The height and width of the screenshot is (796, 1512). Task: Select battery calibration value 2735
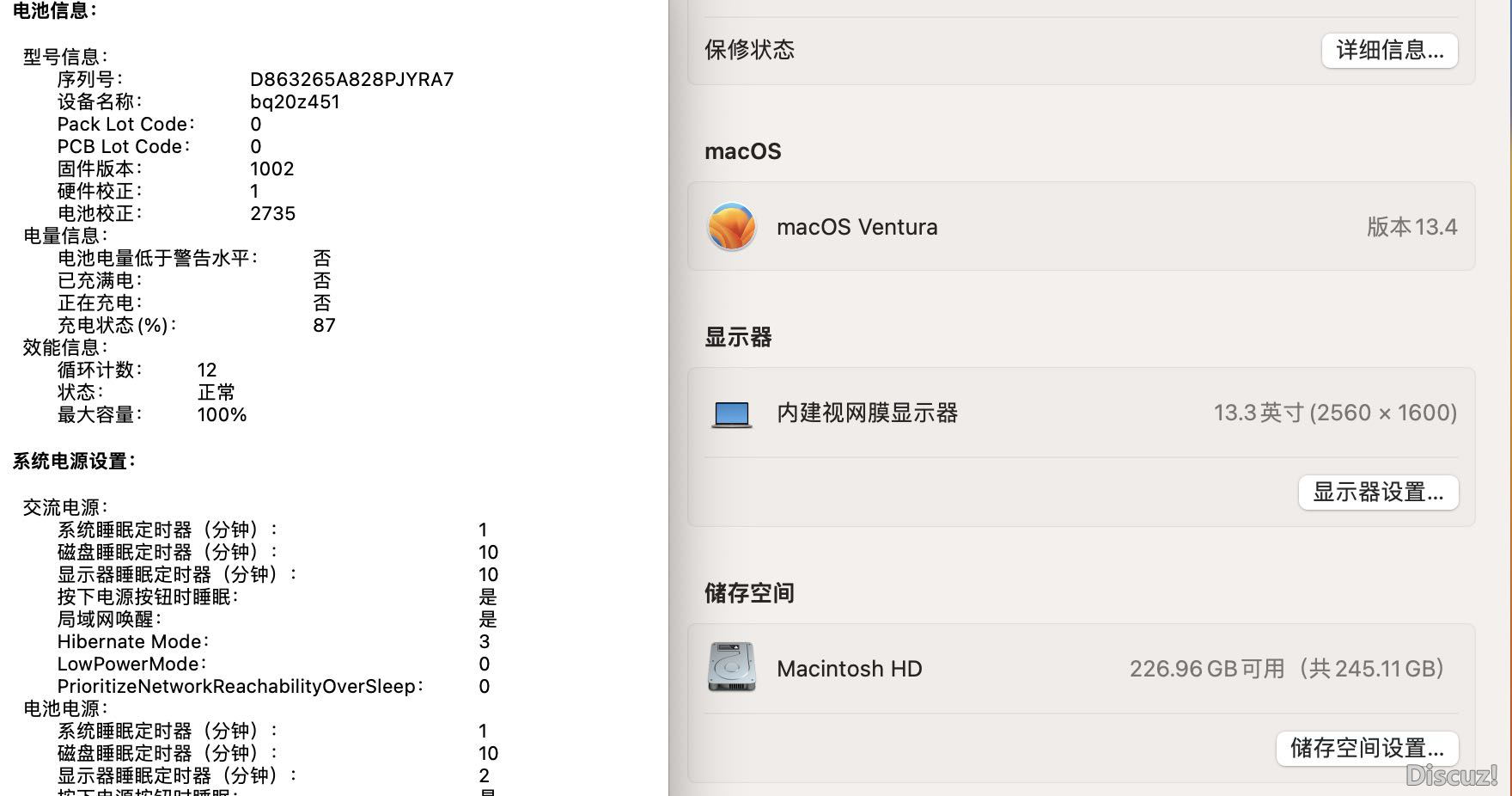click(272, 213)
